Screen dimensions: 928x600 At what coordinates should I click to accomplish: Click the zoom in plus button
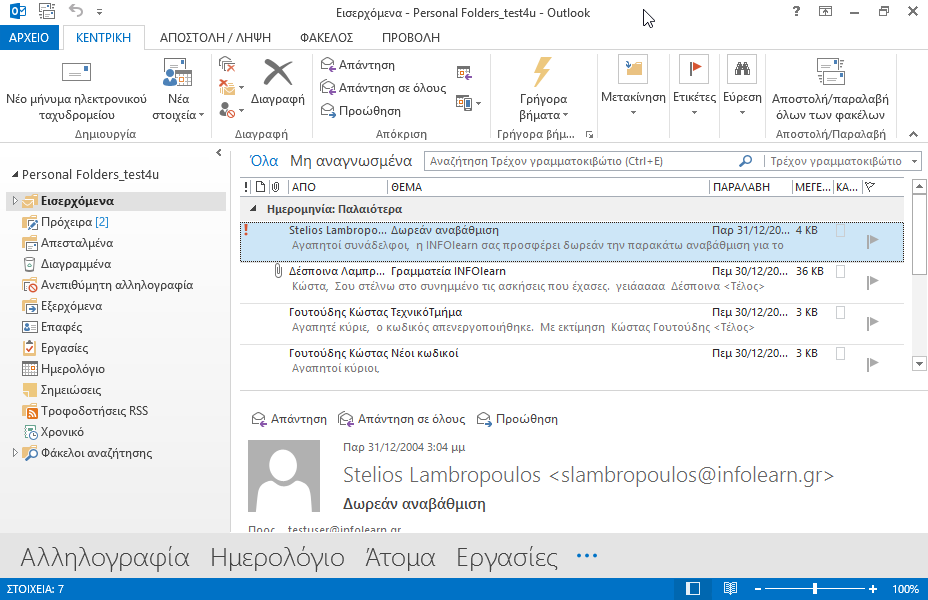pyautogui.click(x=873, y=589)
